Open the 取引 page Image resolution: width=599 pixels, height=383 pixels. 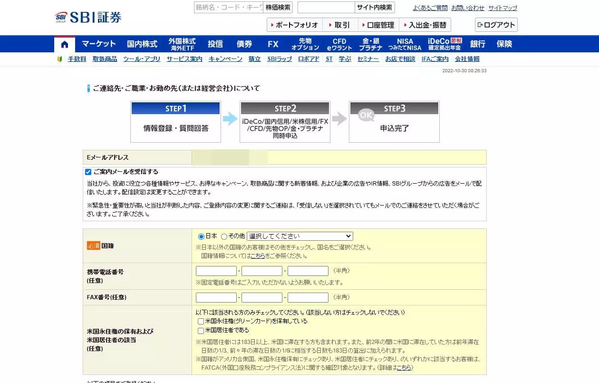coord(340,25)
